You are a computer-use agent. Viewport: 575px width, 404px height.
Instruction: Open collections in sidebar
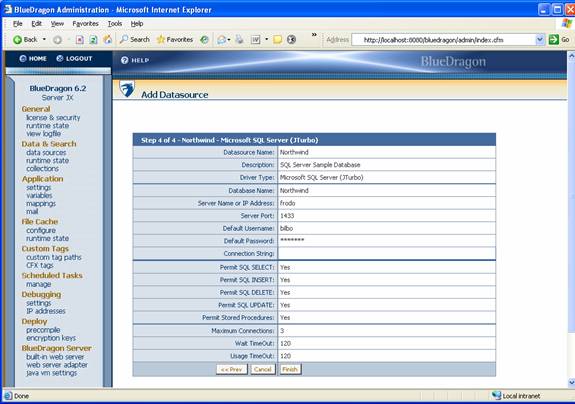pos(42,169)
